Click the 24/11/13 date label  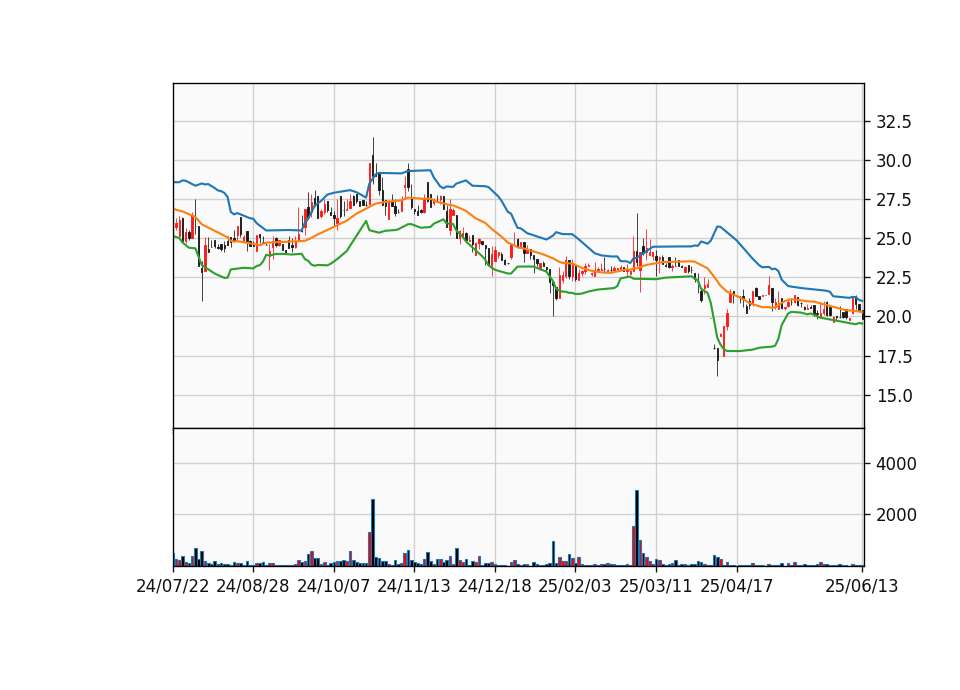(x=414, y=586)
